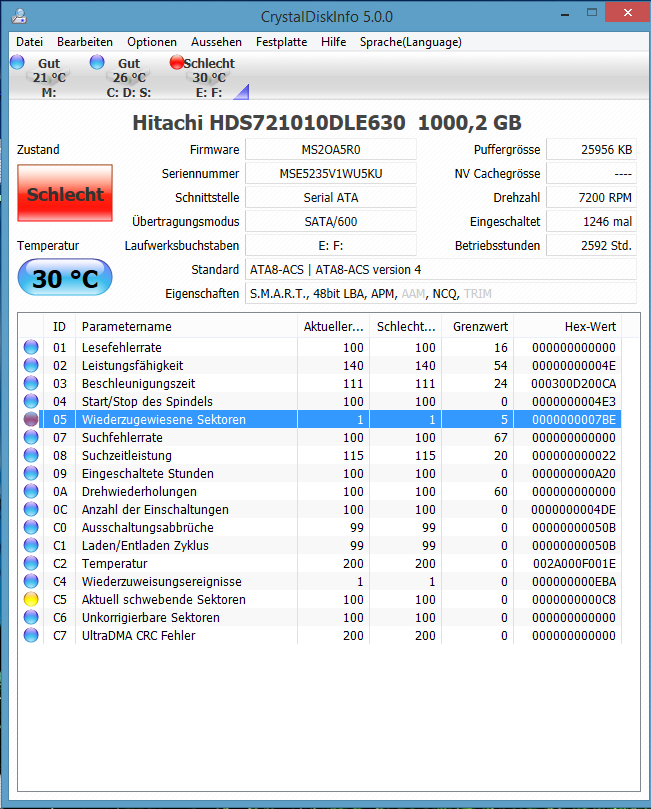Click status icon of UltraDMA CRC Fehler row
651x809 pixels.
pyautogui.click(x=31, y=636)
